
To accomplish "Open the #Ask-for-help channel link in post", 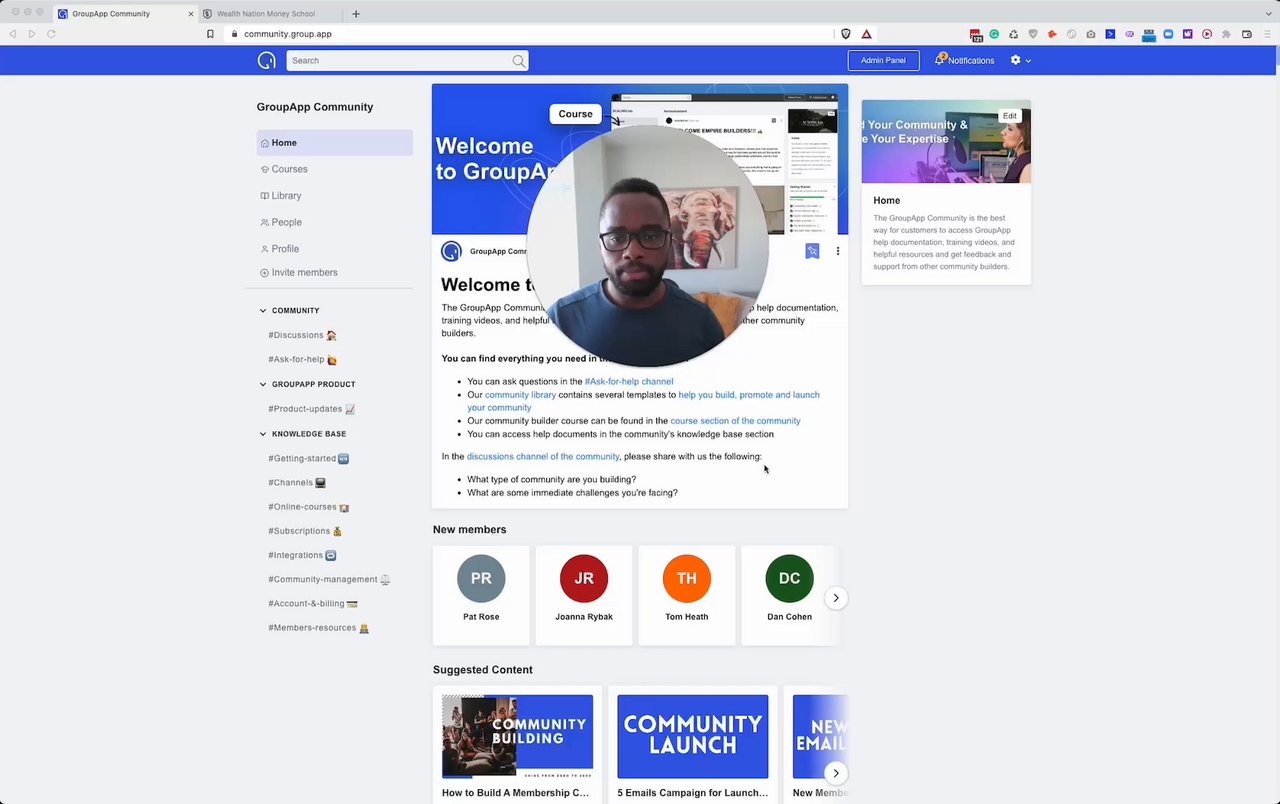I will [x=629, y=381].
